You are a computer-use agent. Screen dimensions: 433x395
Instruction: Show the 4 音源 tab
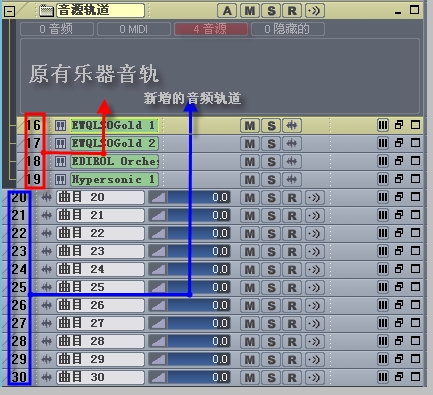(211, 29)
